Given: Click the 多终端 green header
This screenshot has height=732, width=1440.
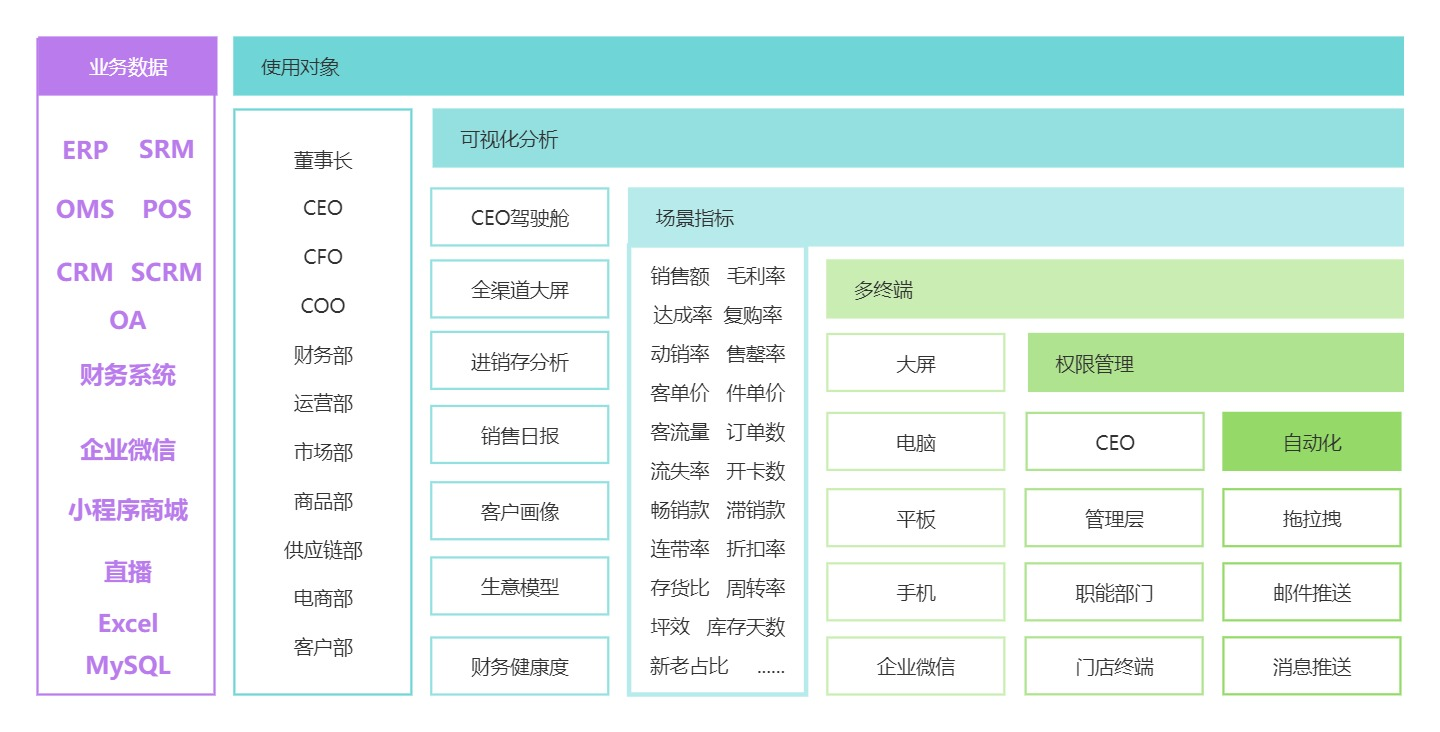Looking at the screenshot, I should pos(1115,289).
